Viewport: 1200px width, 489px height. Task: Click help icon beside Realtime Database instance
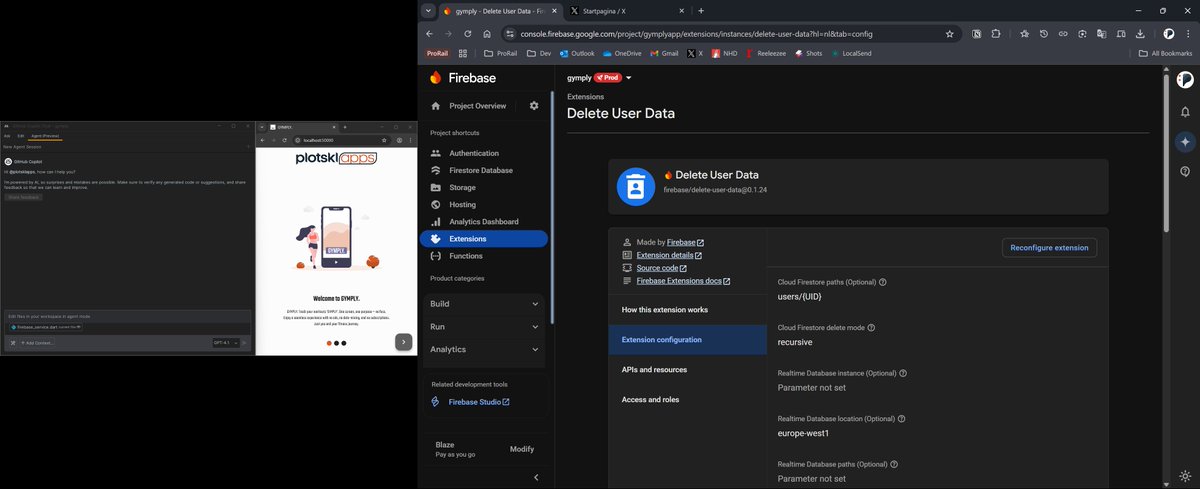coord(903,373)
